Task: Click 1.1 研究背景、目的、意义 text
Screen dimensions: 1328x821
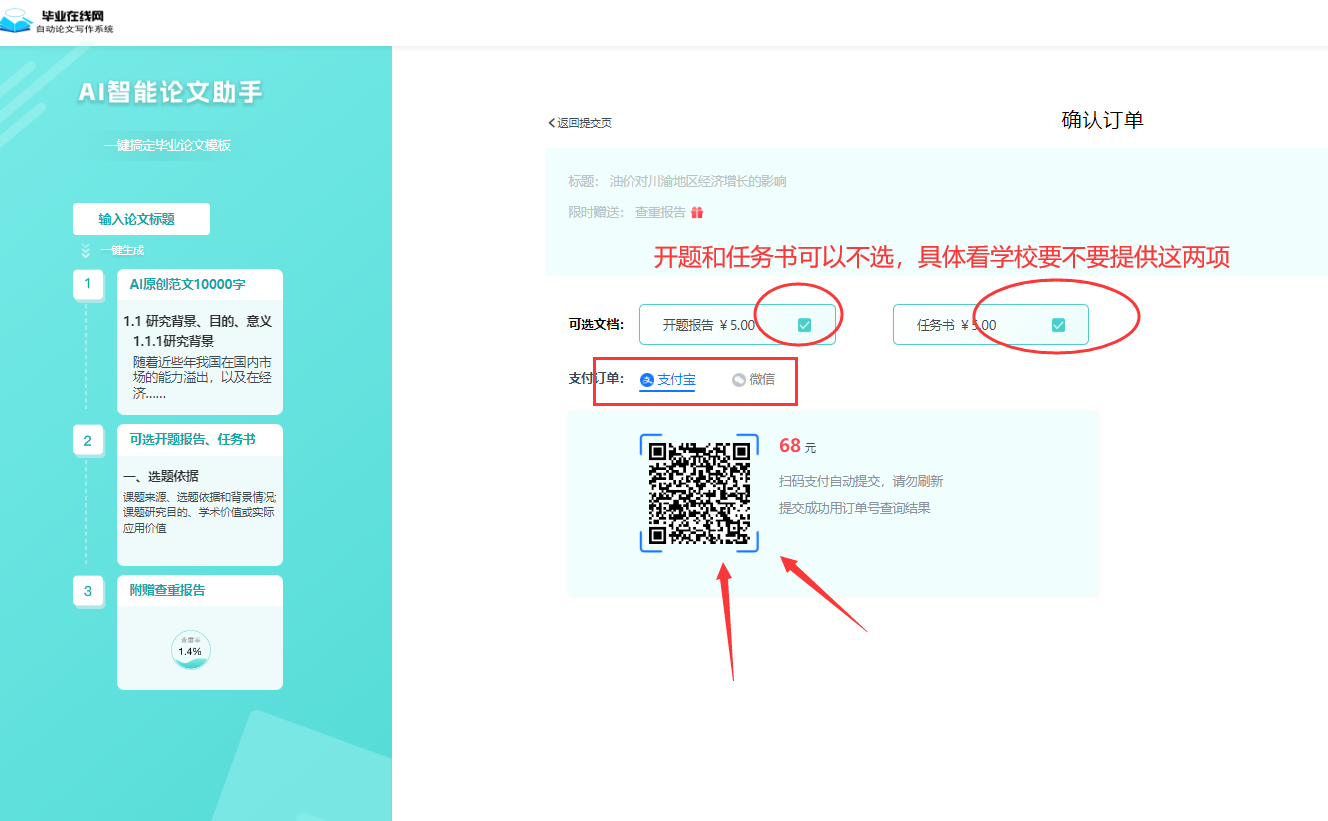Action: pos(197,321)
